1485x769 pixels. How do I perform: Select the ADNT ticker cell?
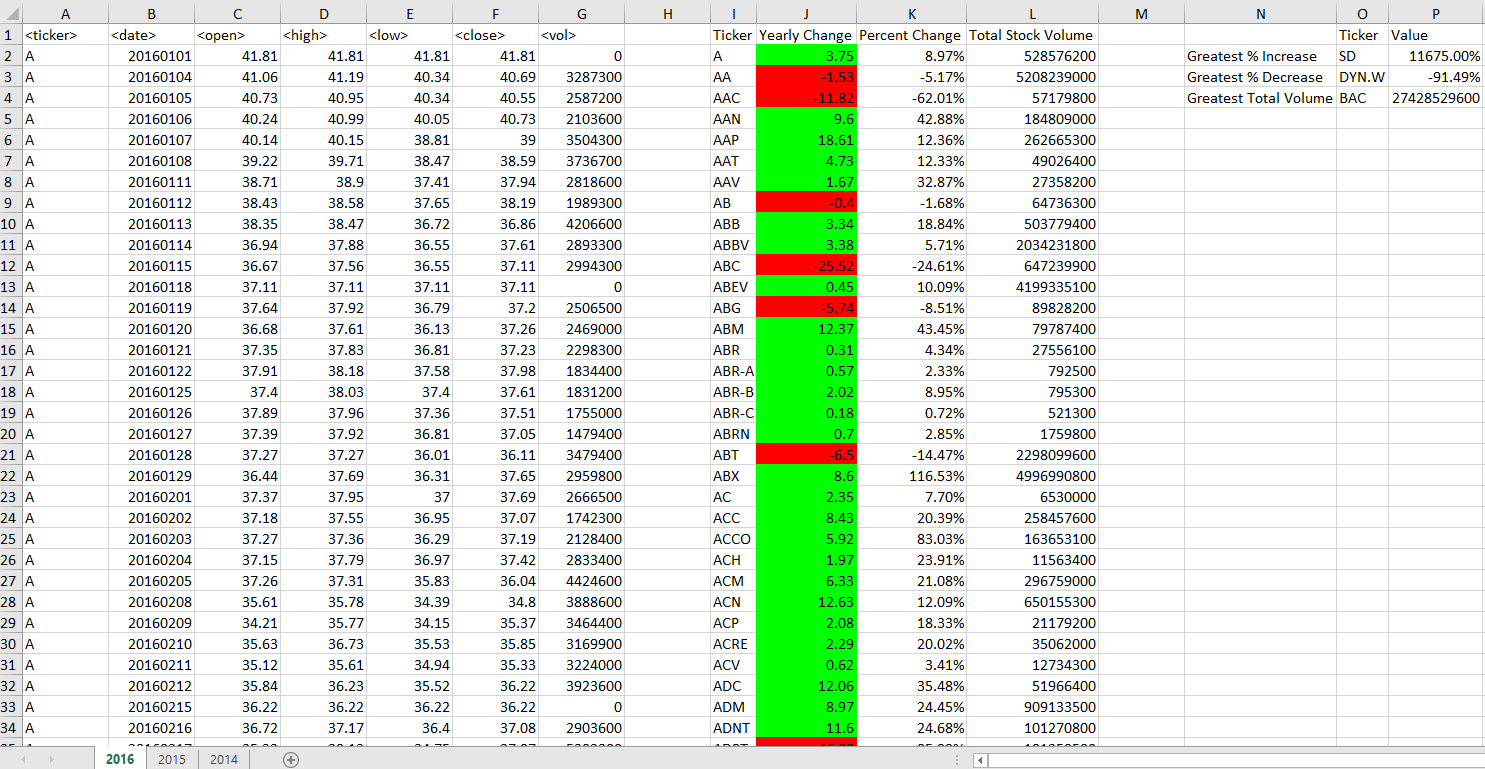coord(733,728)
